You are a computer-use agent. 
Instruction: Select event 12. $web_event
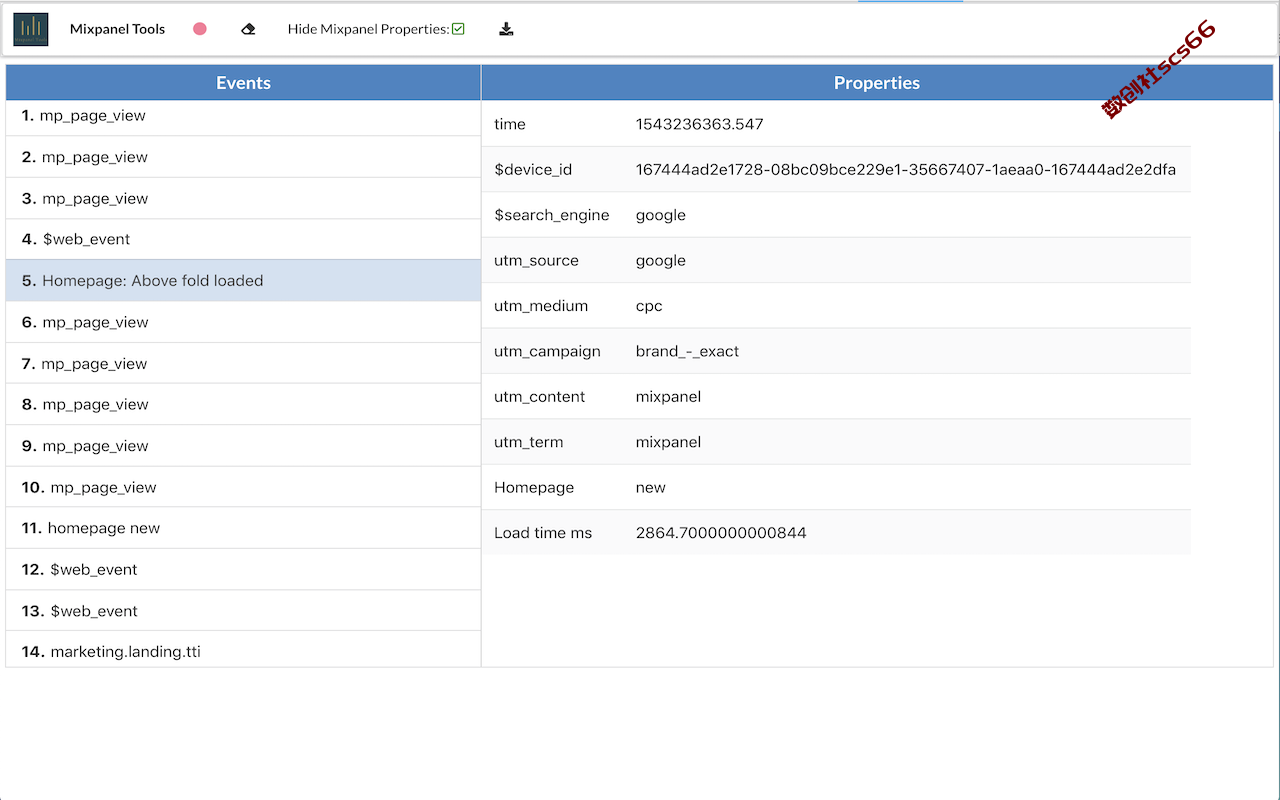click(243, 569)
